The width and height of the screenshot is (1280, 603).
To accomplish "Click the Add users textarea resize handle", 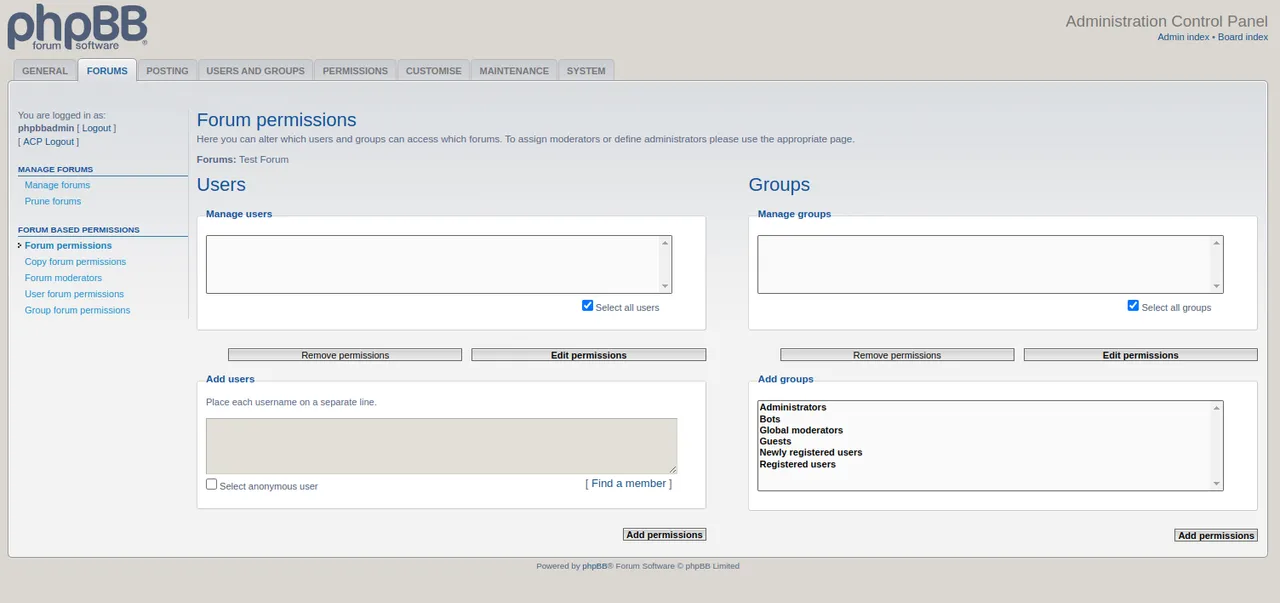I will click(x=672, y=469).
